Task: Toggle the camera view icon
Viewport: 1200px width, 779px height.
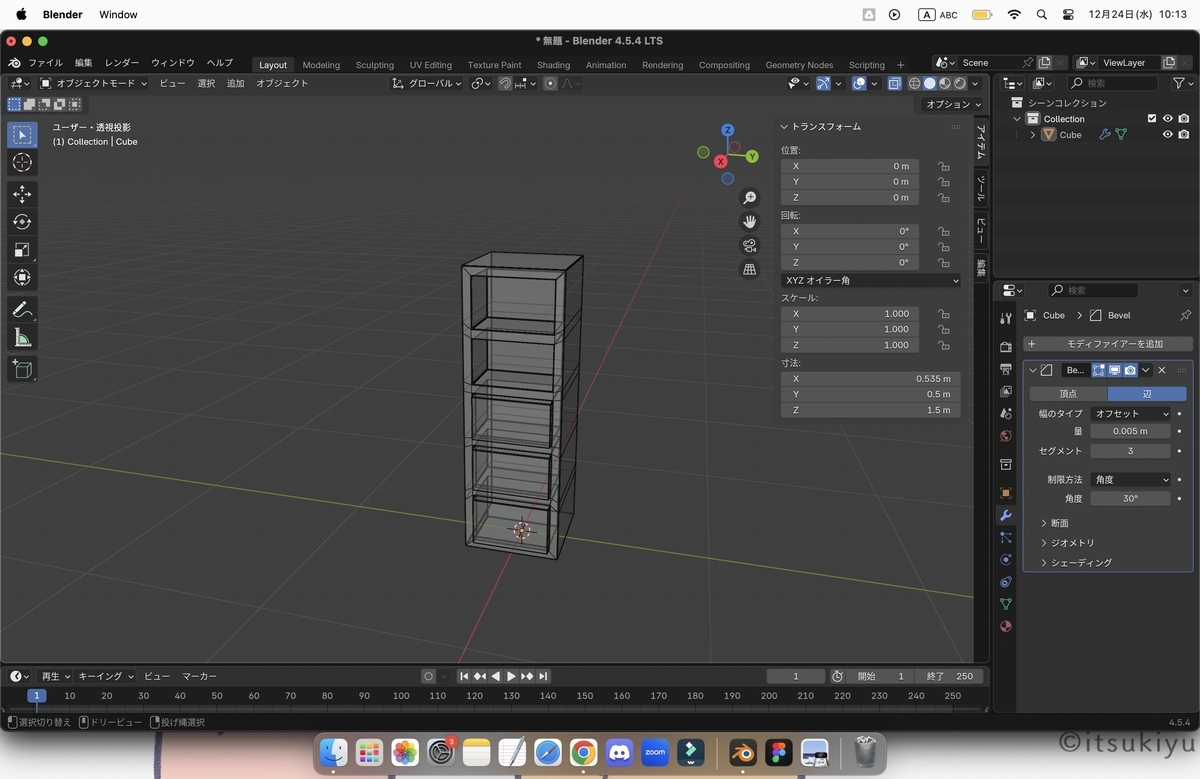Action: [x=750, y=246]
